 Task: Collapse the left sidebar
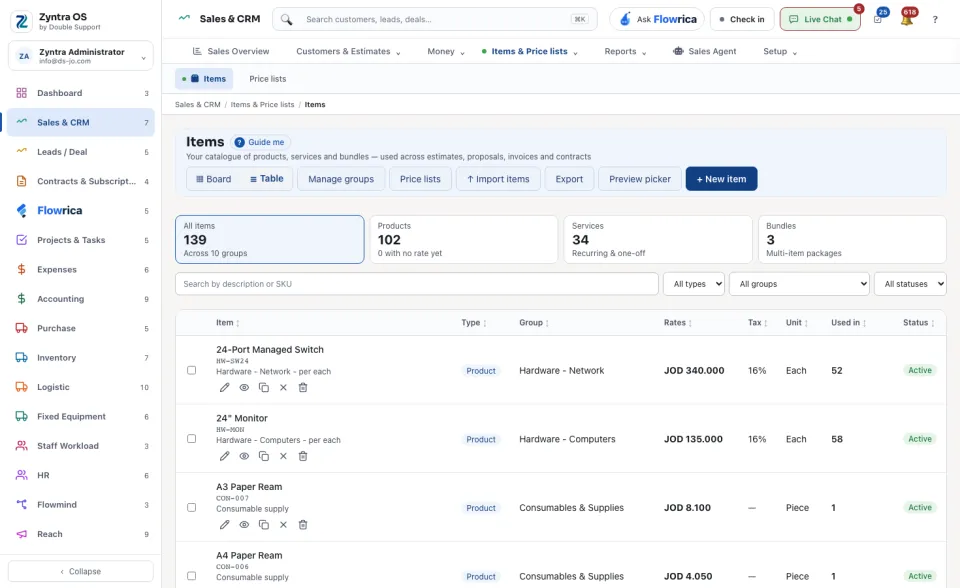click(x=81, y=571)
